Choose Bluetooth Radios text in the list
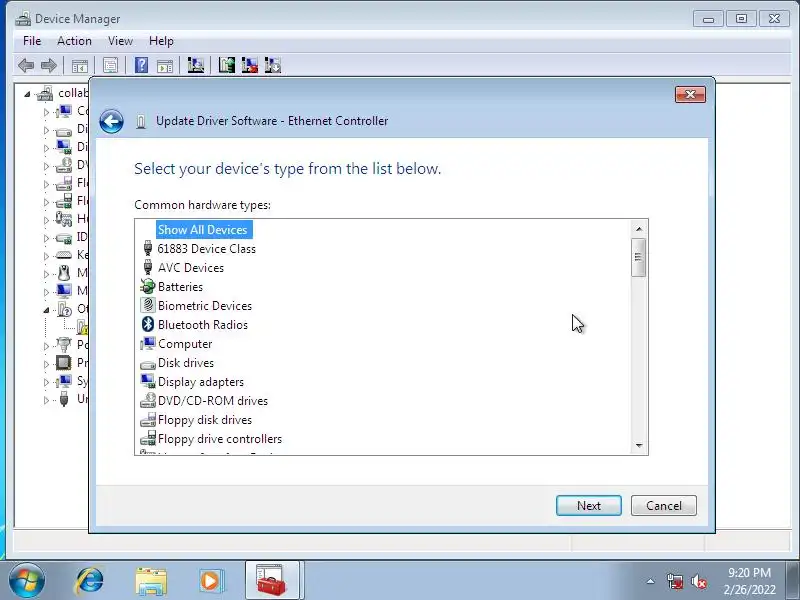 203,324
